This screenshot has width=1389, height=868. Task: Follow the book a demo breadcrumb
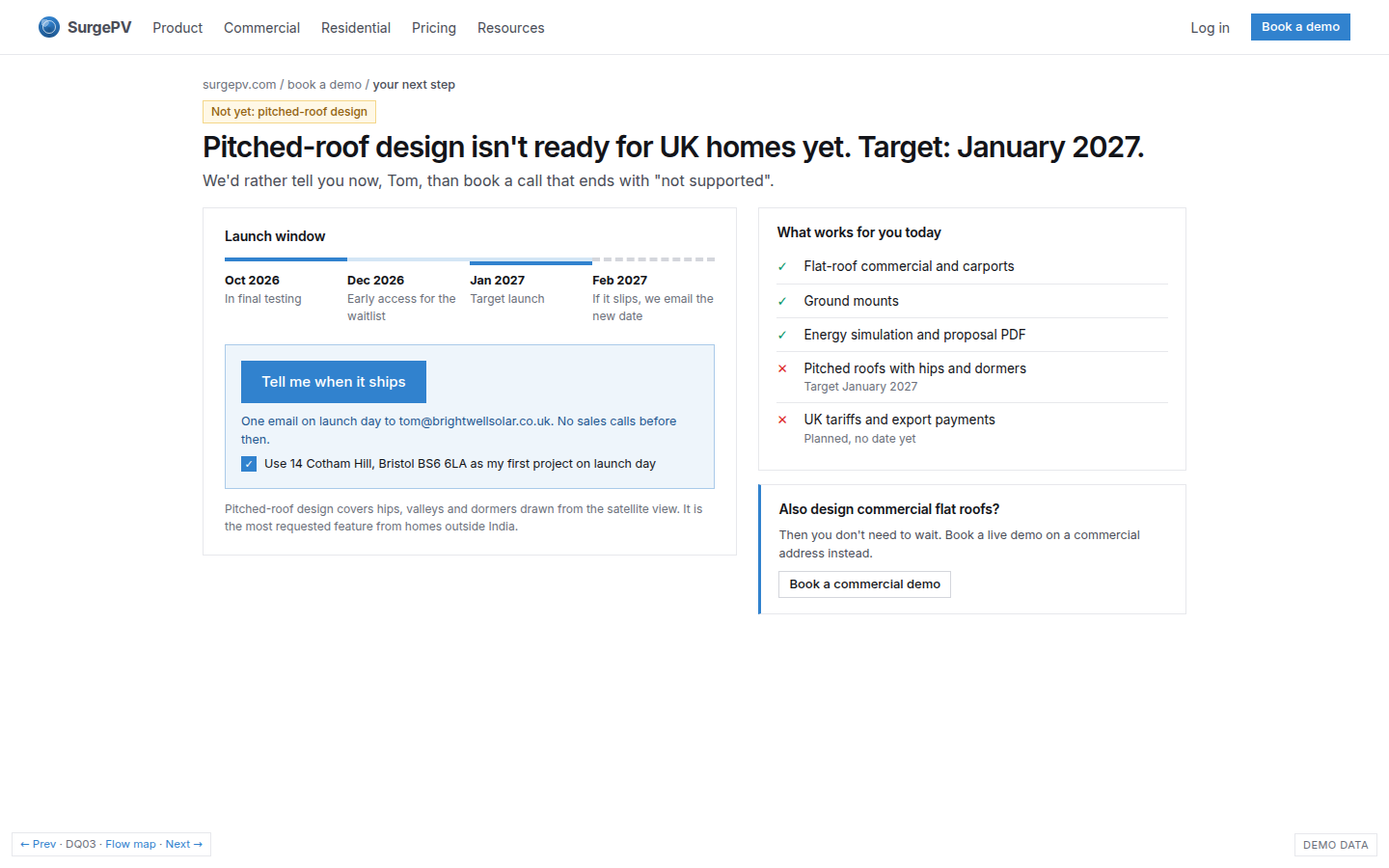(x=324, y=85)
